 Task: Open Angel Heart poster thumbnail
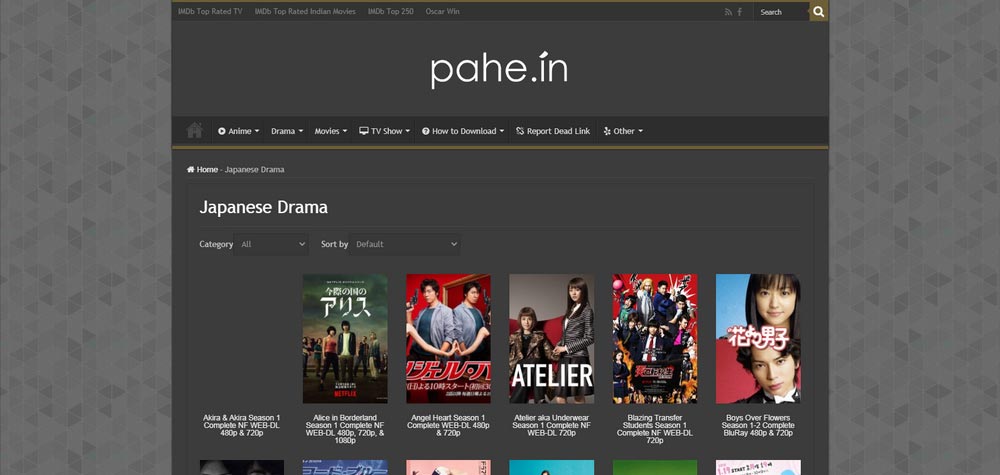pyautogui.click(x=448, y=339)
